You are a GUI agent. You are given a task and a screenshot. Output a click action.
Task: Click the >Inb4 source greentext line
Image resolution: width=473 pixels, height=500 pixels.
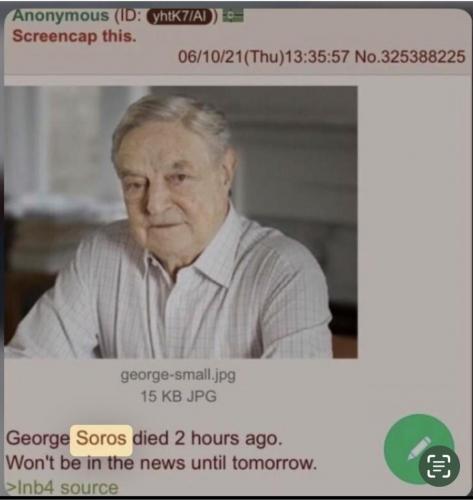pyautogui.click(x=63, y=488)
